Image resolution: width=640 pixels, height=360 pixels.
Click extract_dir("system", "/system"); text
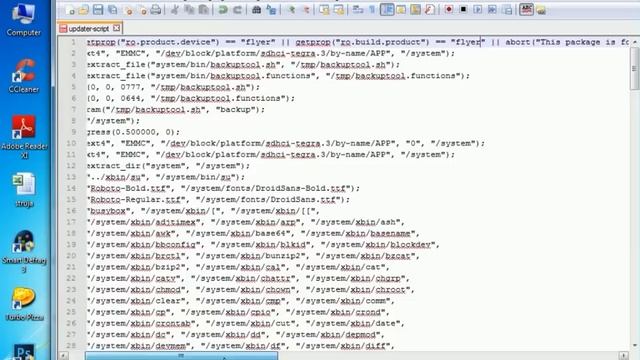168,166
